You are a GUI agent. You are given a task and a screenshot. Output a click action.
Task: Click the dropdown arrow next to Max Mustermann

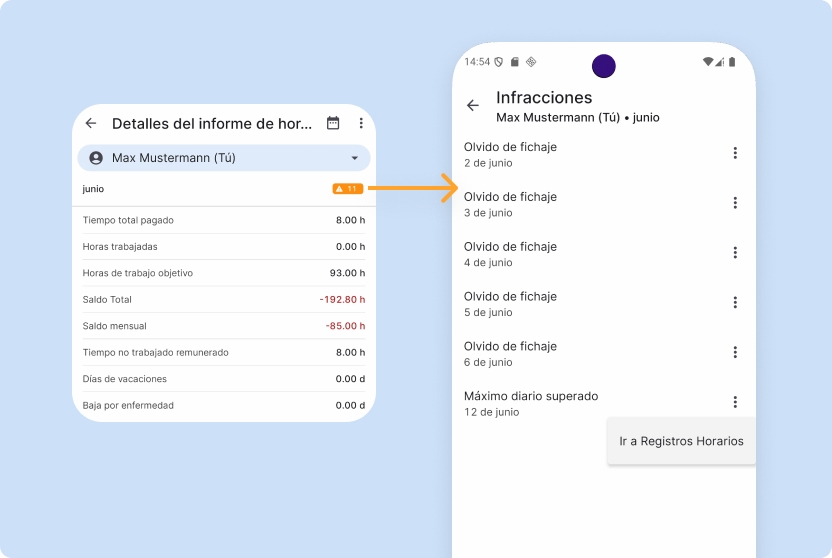[354, 158]
